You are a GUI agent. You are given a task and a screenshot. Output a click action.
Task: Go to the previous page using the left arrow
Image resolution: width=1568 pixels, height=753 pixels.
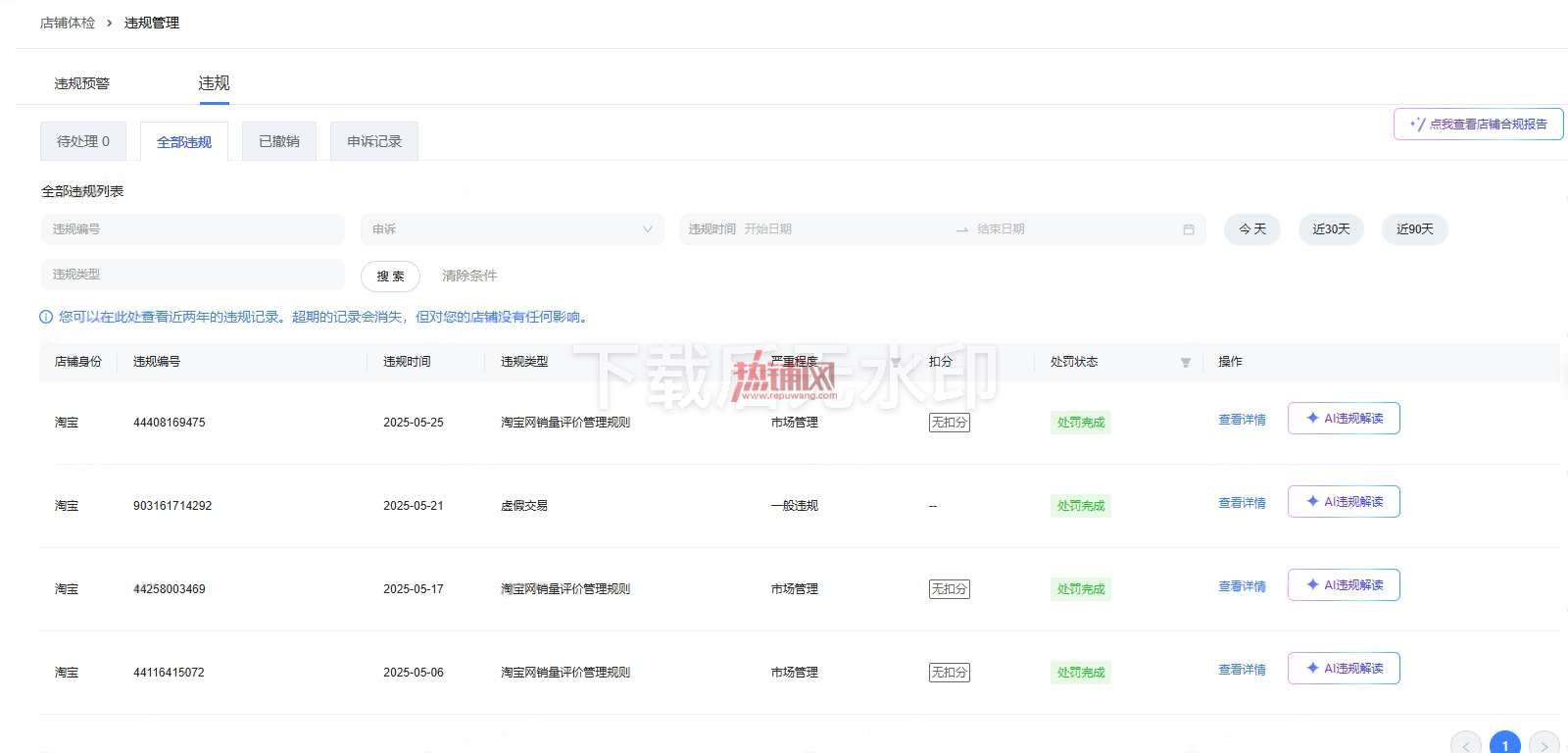(1466, 744)
